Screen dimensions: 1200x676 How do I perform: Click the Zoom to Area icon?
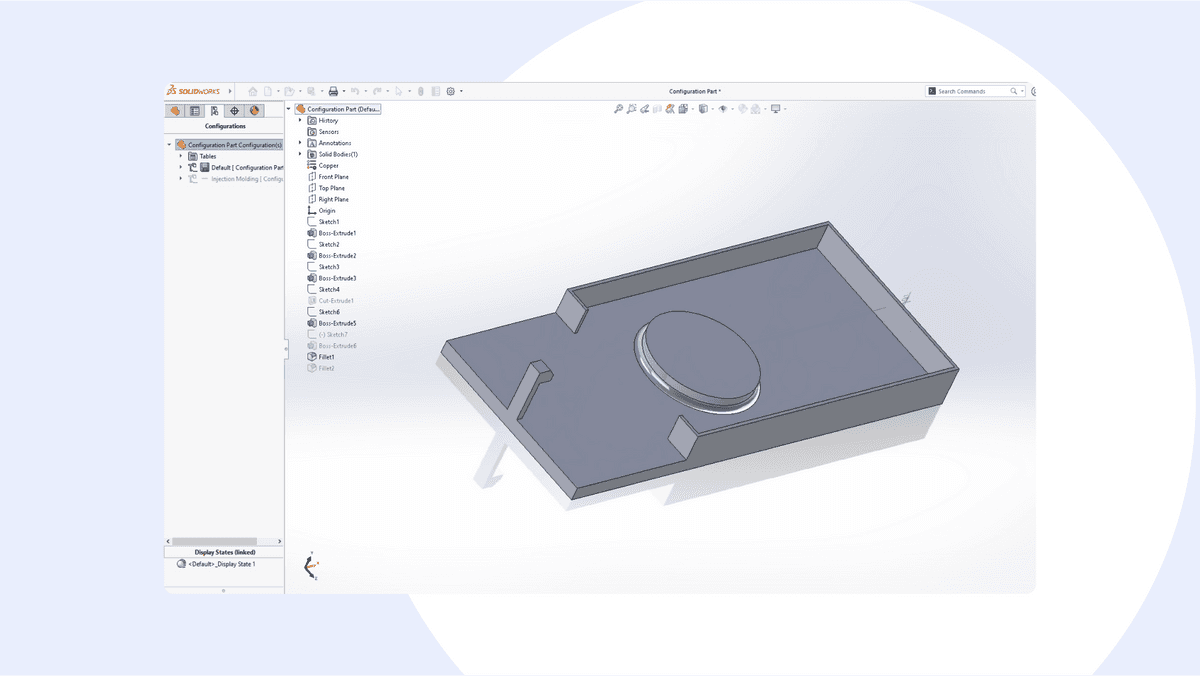pyautogui.click(x=631, y=108)
